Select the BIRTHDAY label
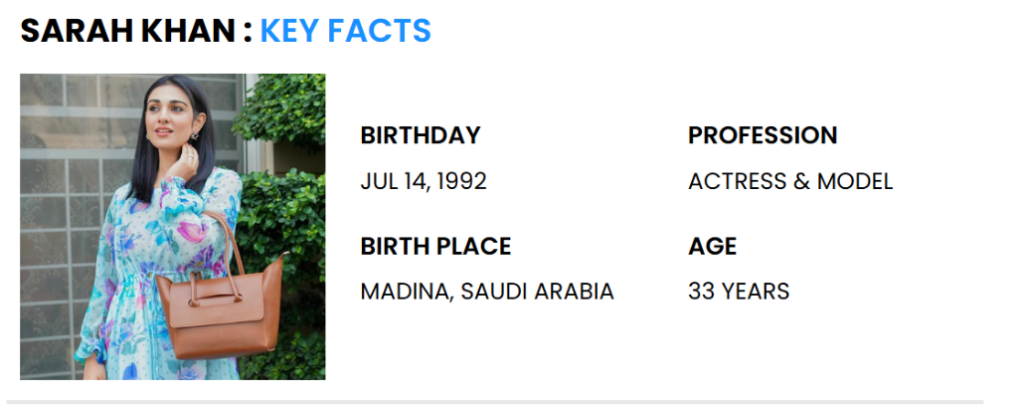 (x=420, y=135)
